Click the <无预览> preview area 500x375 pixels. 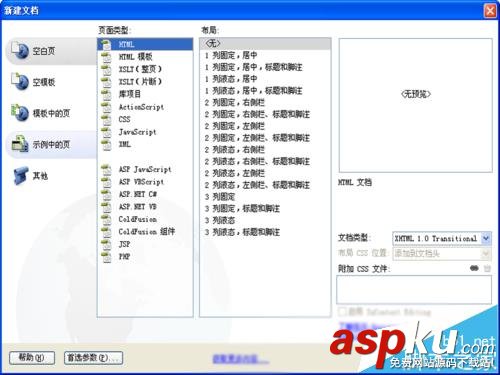[x=416, y=105]
